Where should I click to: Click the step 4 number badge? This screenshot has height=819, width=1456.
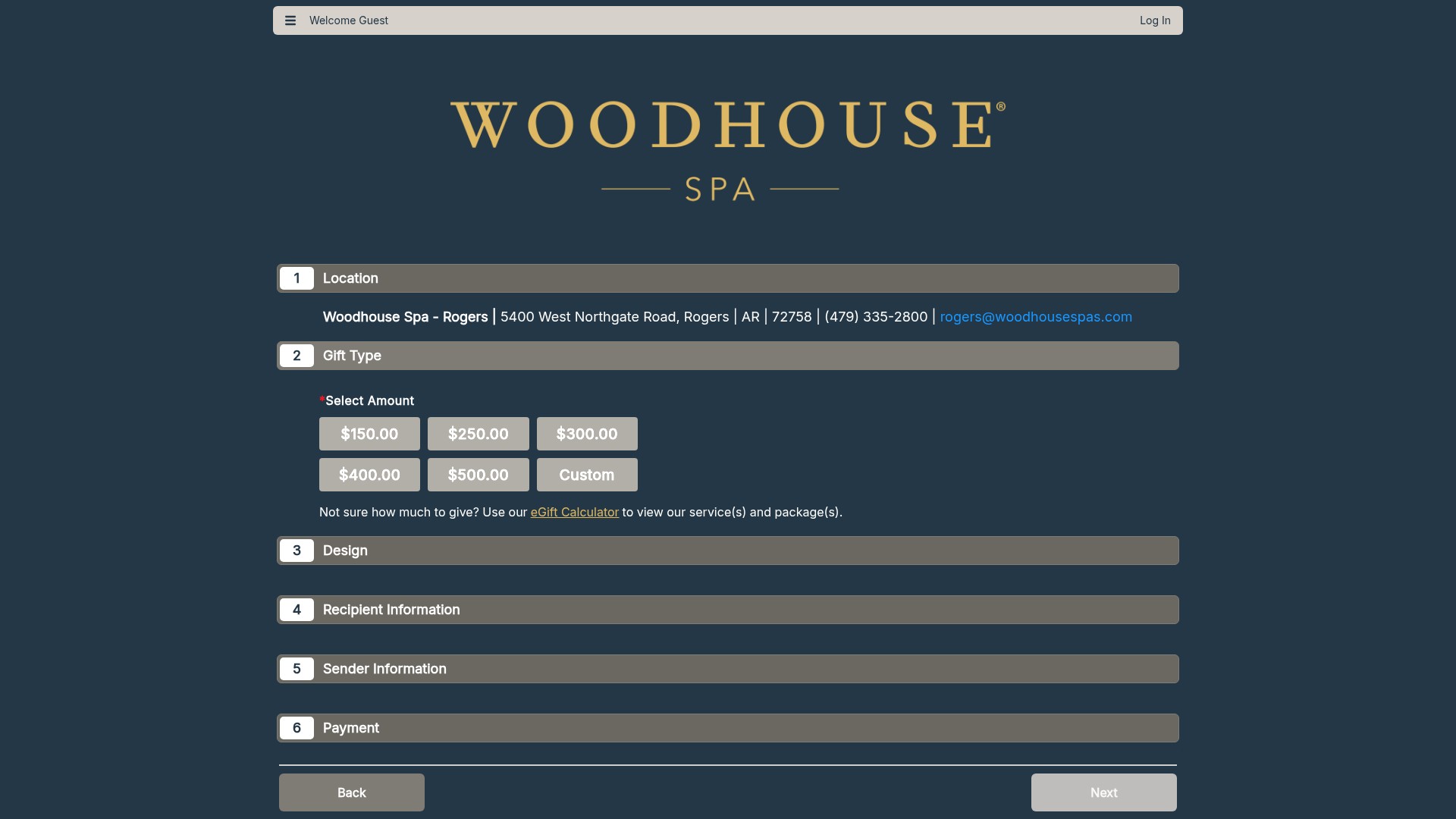tap(297, 610)
